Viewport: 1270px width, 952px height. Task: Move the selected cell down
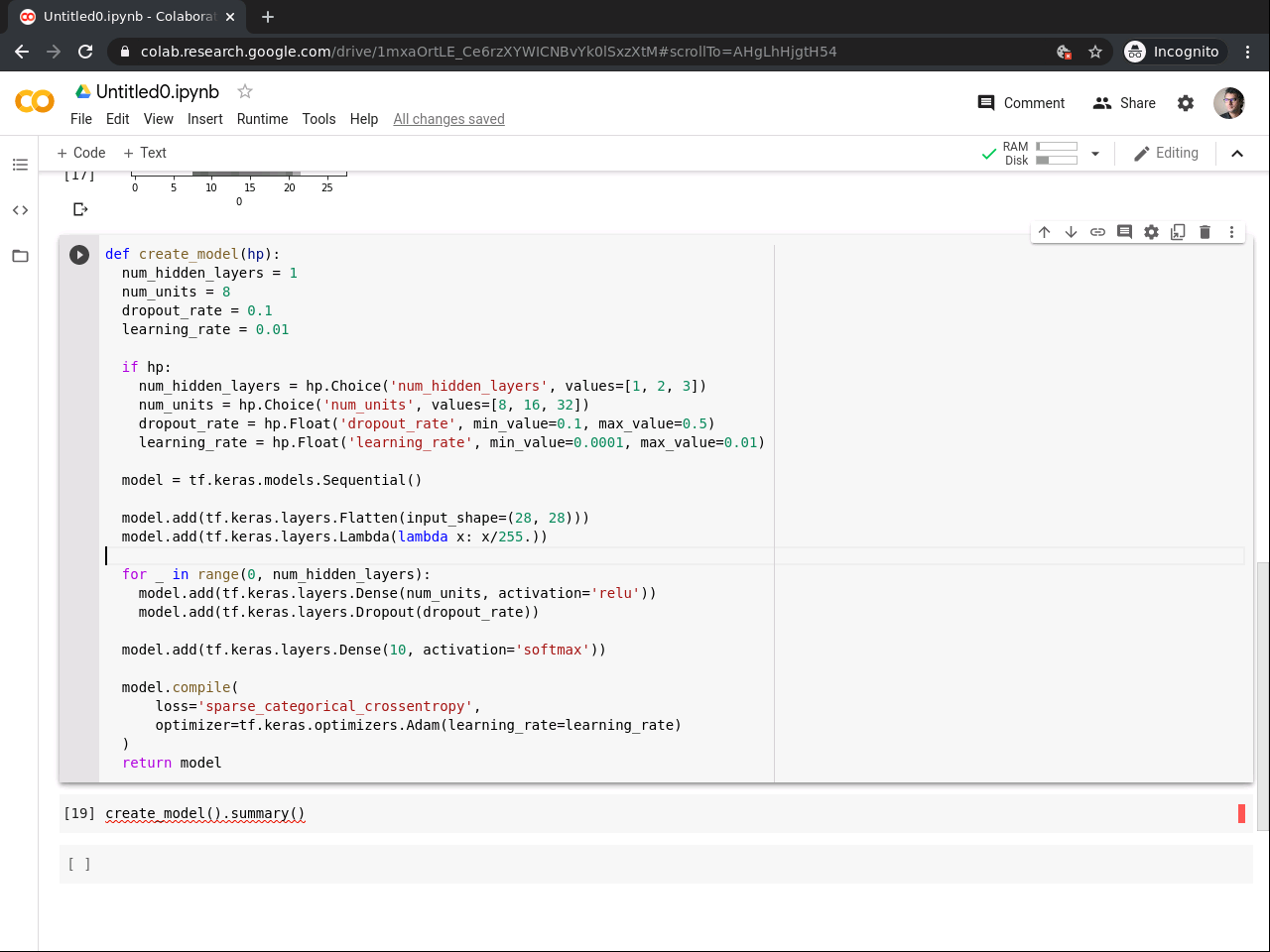1072,232
